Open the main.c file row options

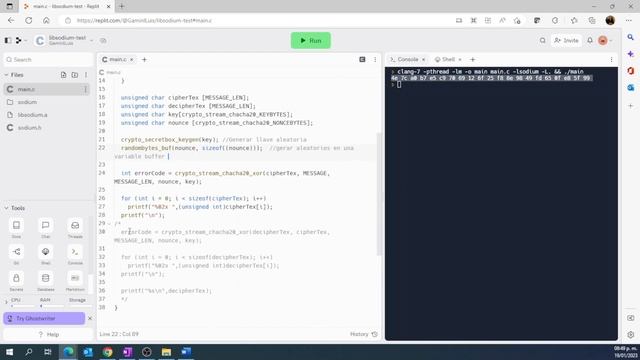click(85, 89)
